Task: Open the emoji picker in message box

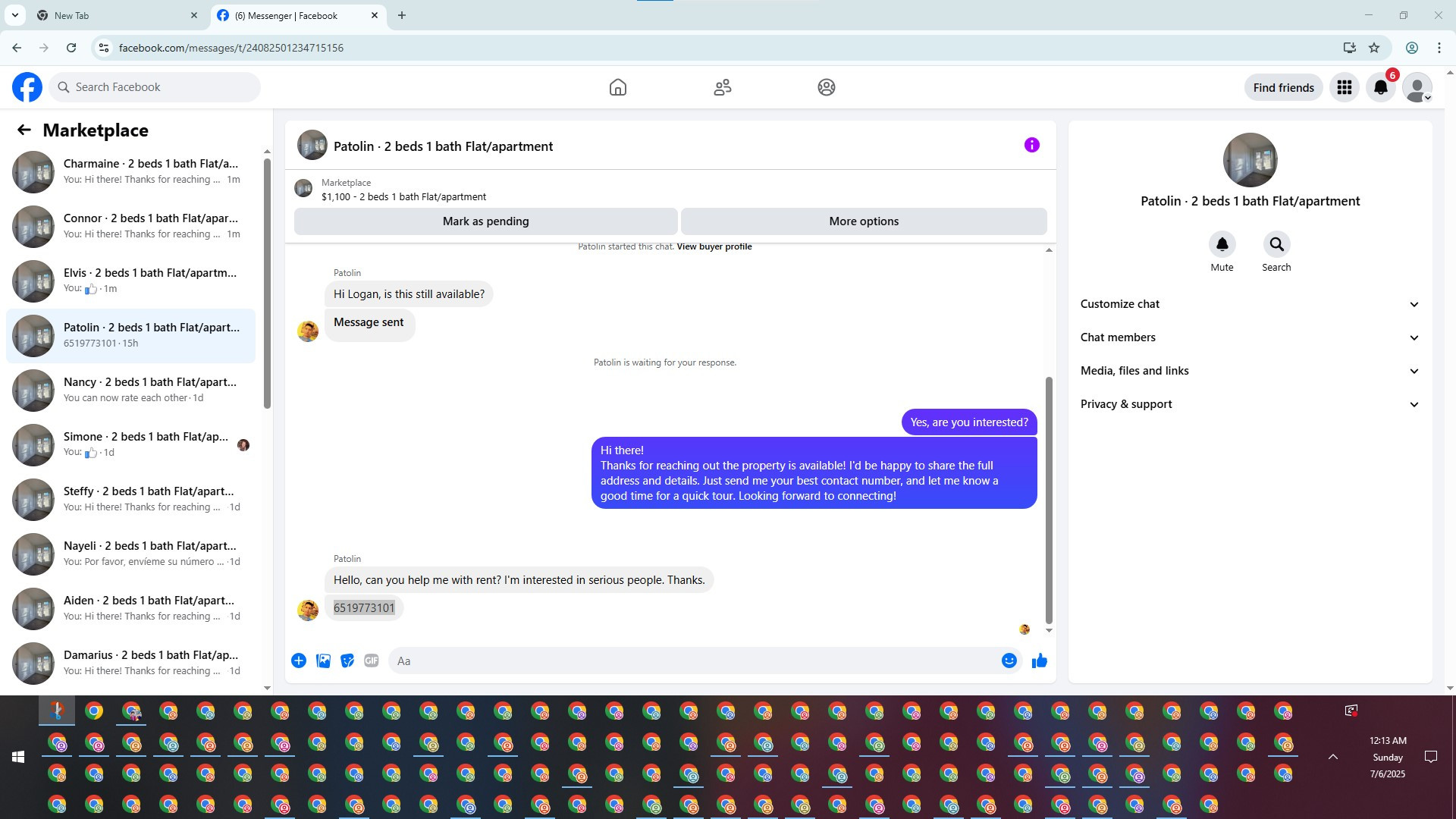Action: (x=1009, y=661)
